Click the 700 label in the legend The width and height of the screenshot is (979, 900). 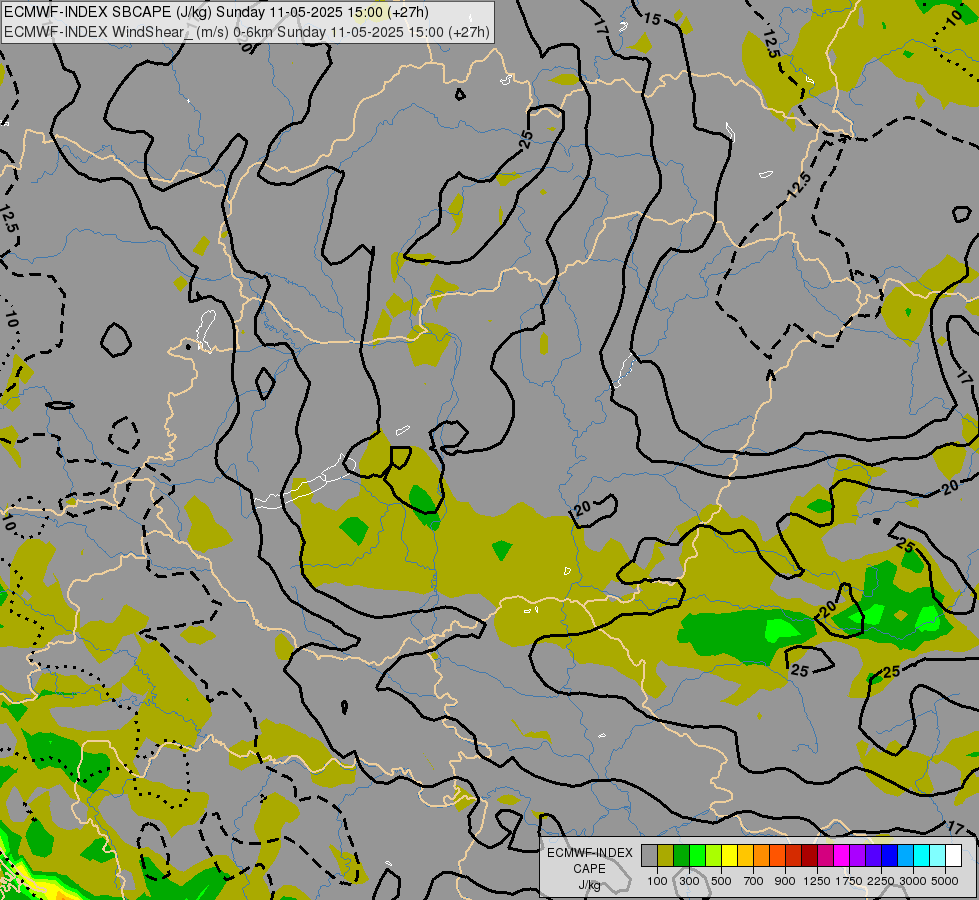point(754,881)
